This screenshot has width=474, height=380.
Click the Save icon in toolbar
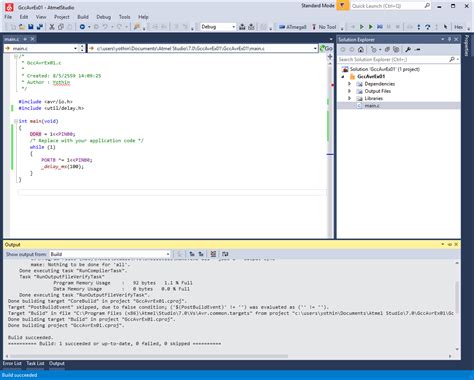(31, 27)
